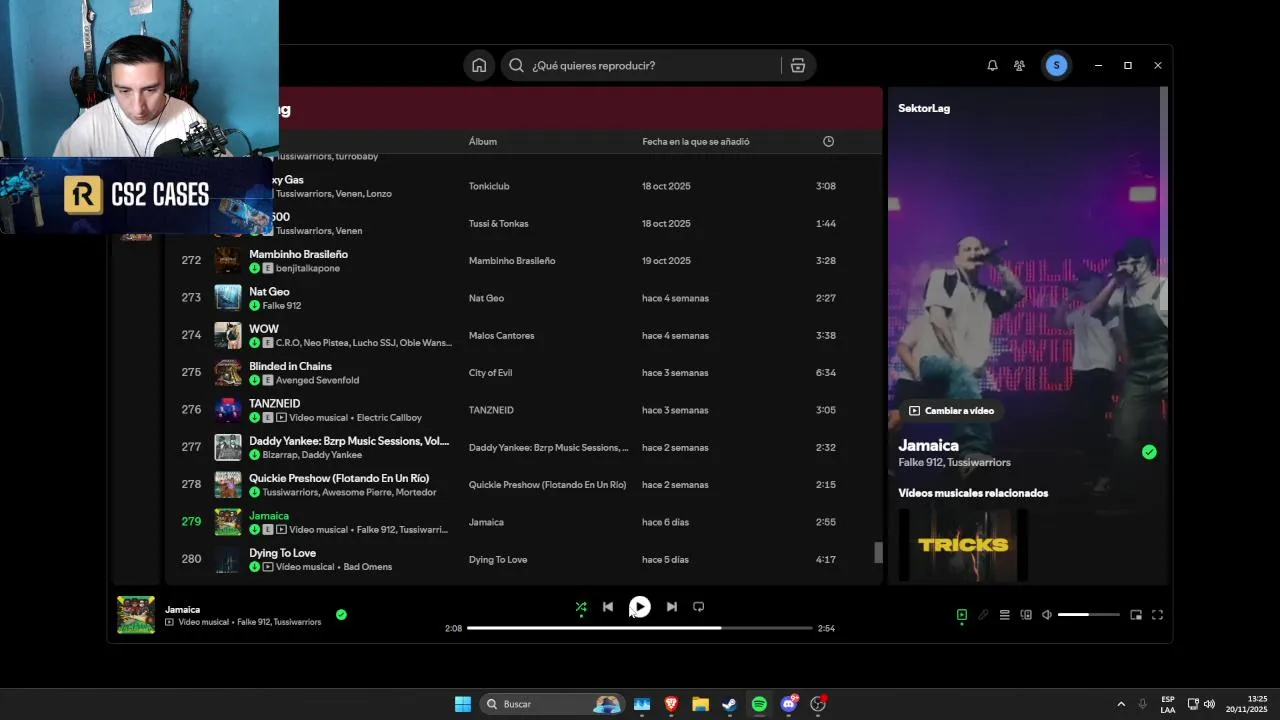1280x720 pixels.
Task: Open the TRICKS related video thumbnail
Action: tap(963, 545)
